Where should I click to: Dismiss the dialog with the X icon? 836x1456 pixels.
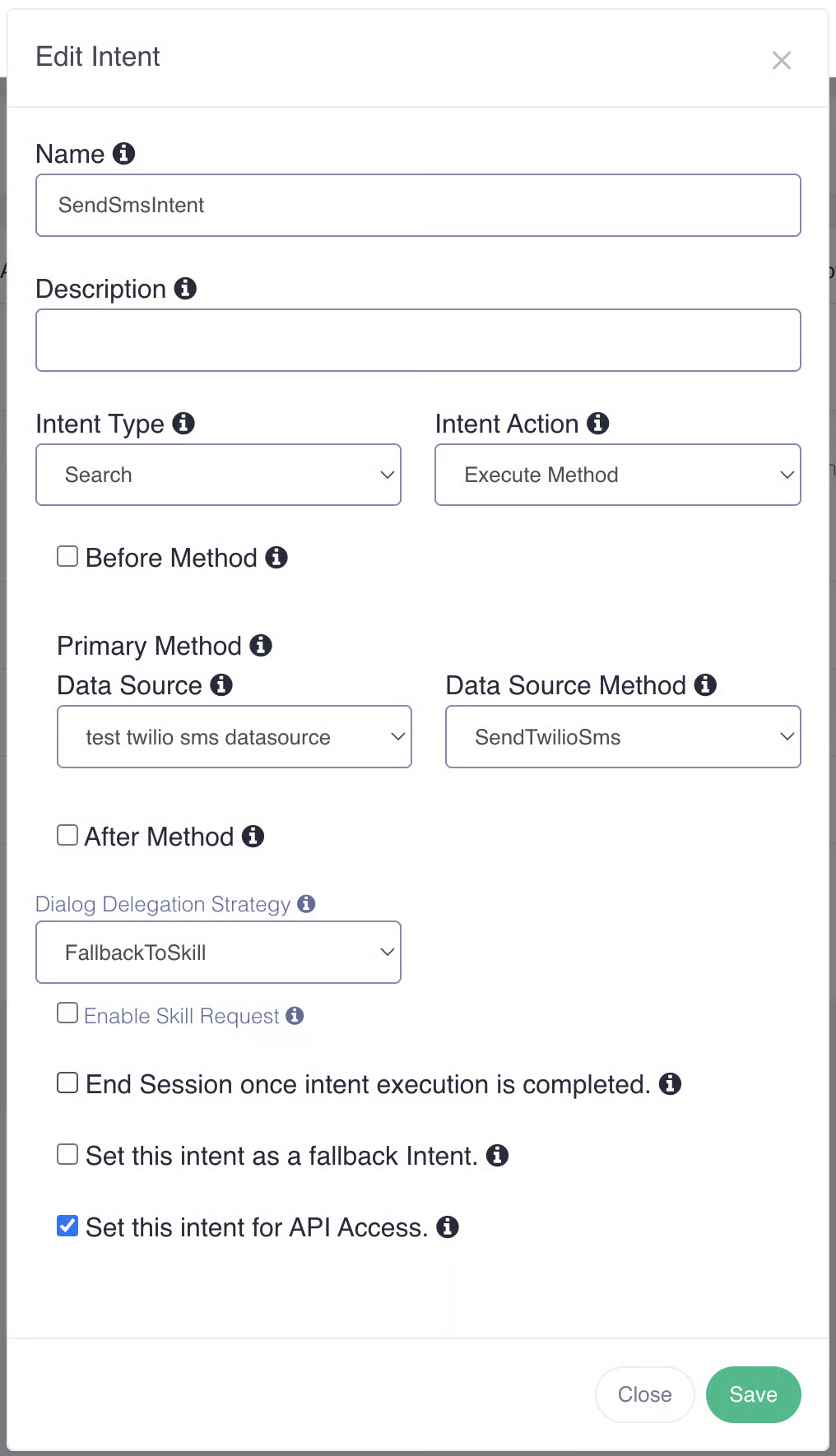coord(782,60)
